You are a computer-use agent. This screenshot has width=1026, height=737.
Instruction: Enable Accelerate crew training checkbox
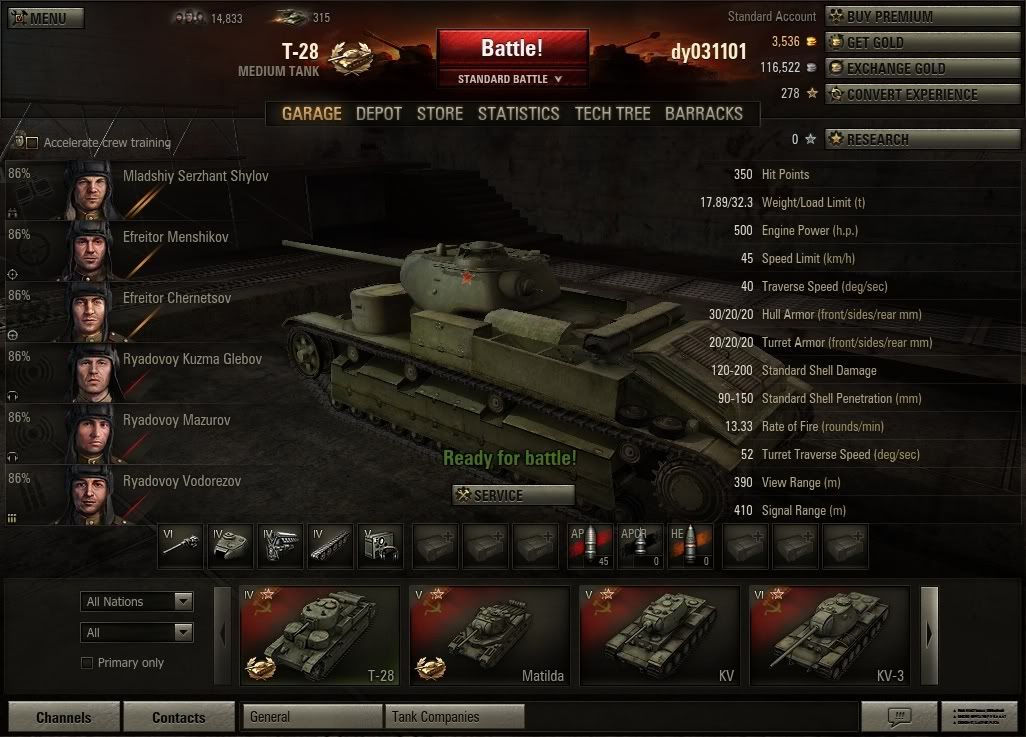point(31,143)
